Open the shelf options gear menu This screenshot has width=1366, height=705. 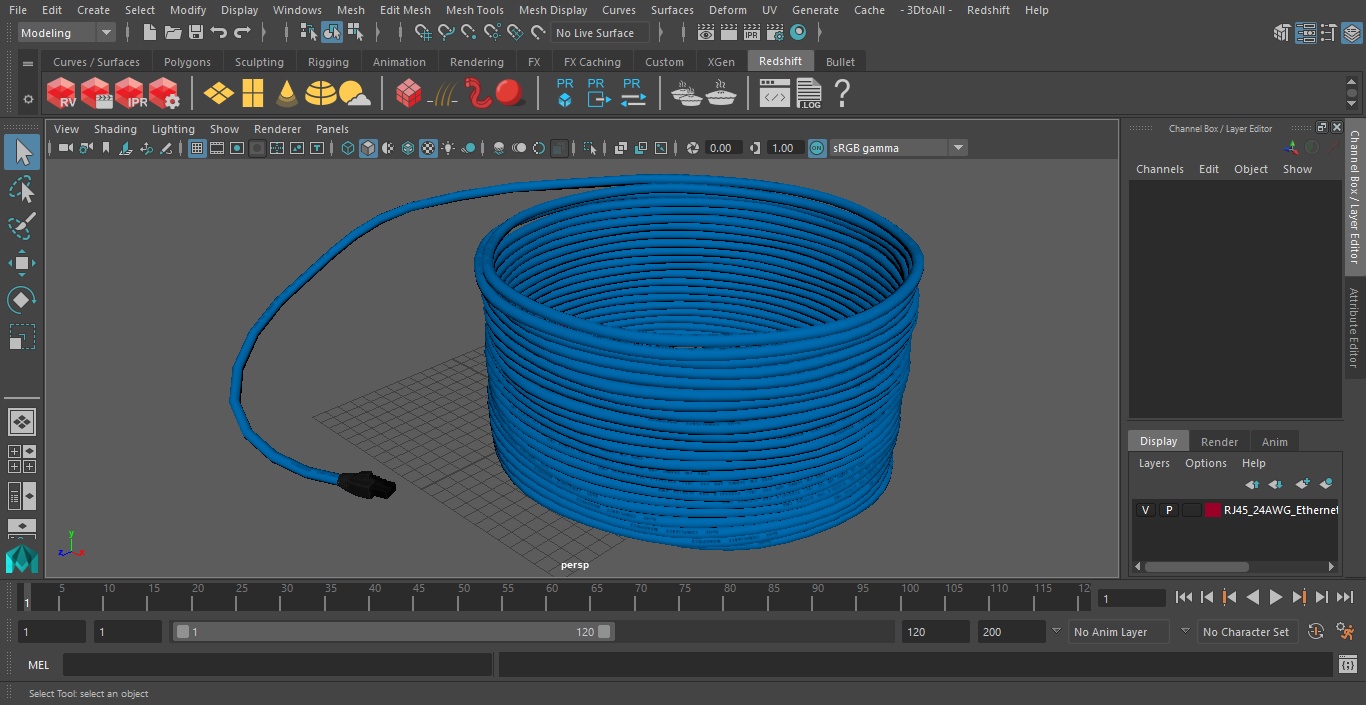28,99
